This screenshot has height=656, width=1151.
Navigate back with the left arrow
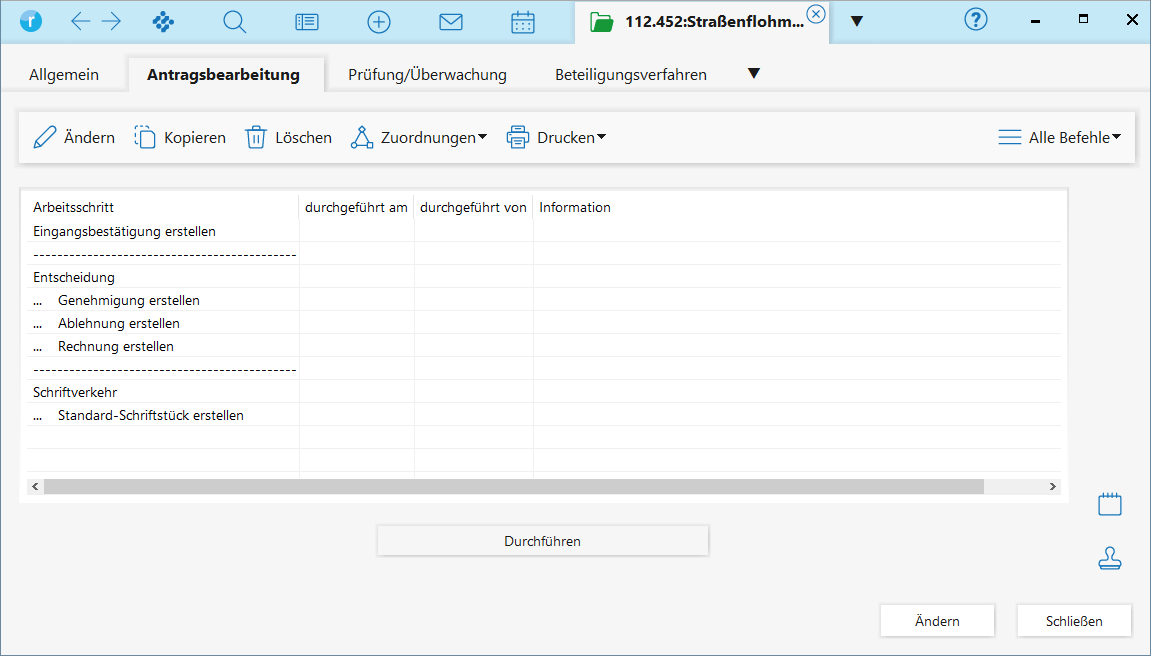[x=81, y=21]
